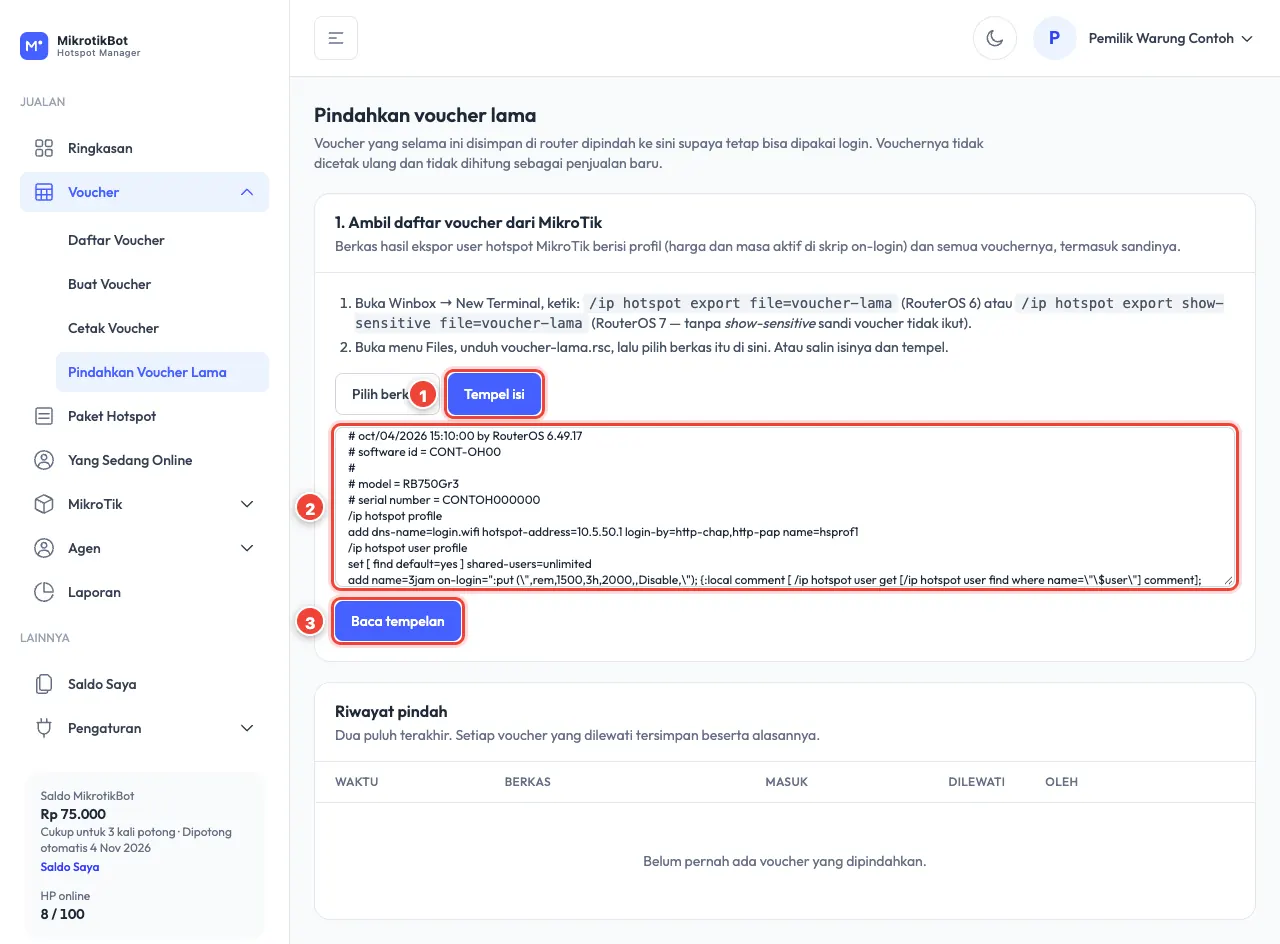Click the Rp 75.000 balance amount
1280x944 pixels.
tap(73, 814)
